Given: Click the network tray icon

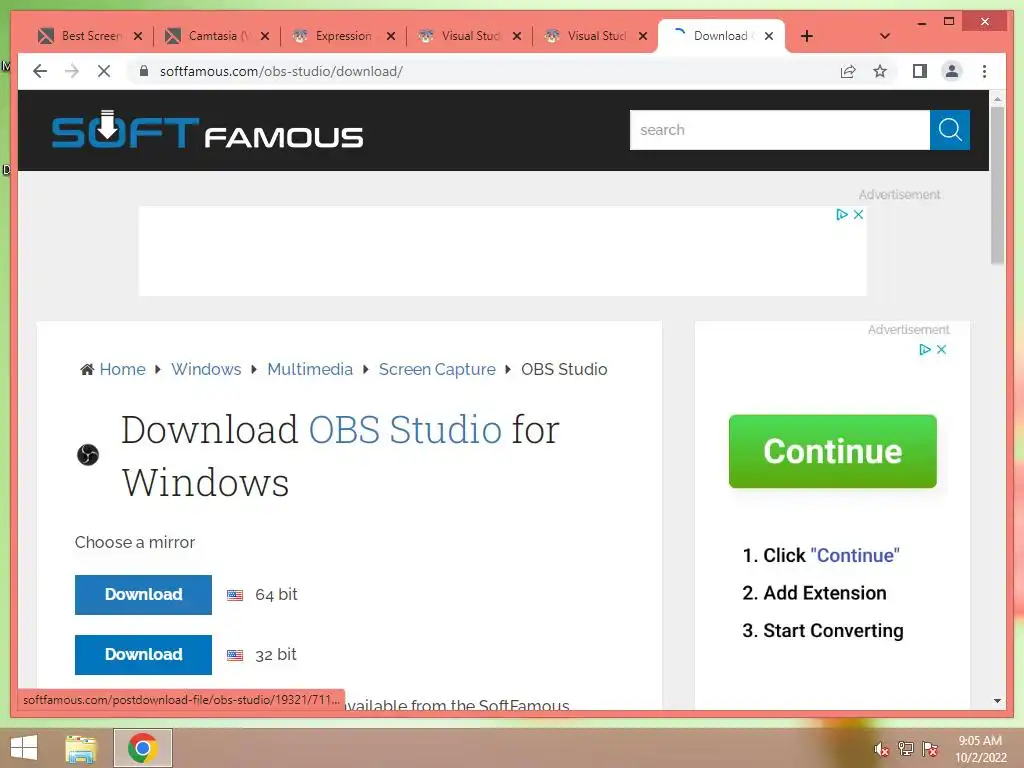Looking at the screenshot, I should coord(906,749).
